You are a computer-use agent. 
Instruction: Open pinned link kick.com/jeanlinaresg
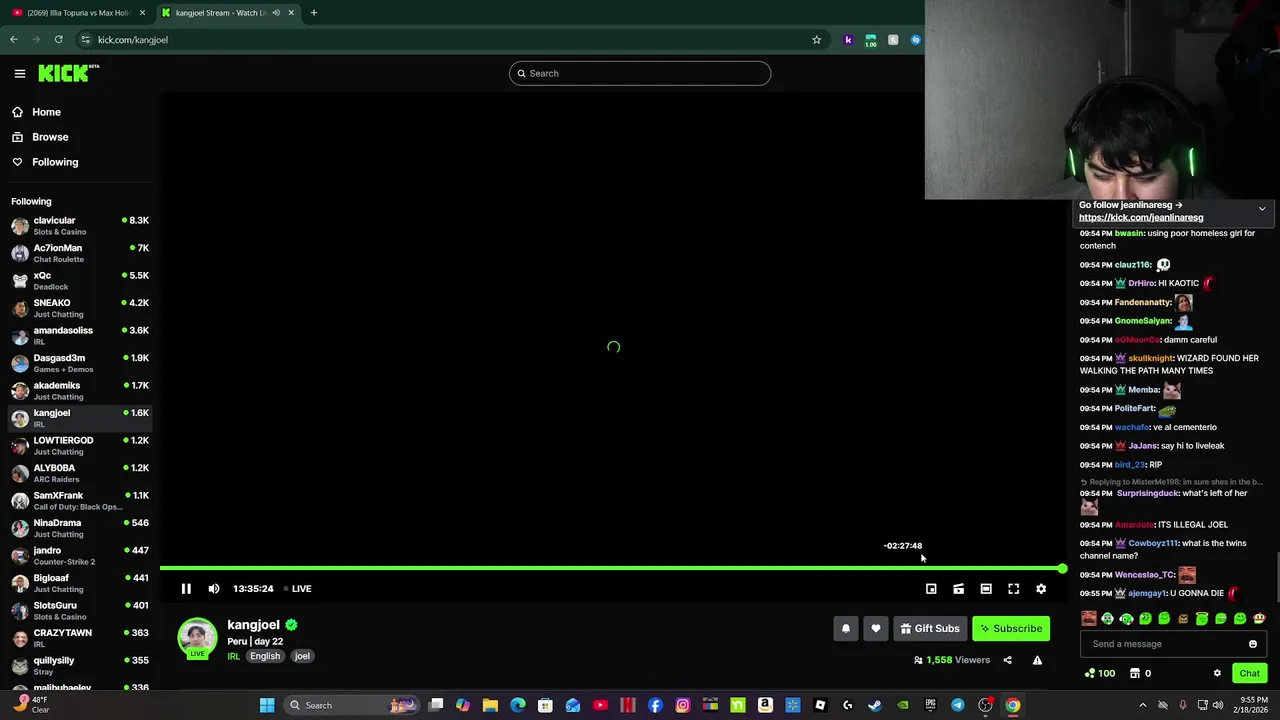click(1141, 218)
